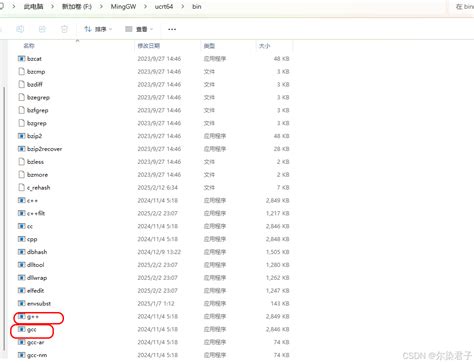
Task: Sort by the 名称 column header
Action: [29, 46]
